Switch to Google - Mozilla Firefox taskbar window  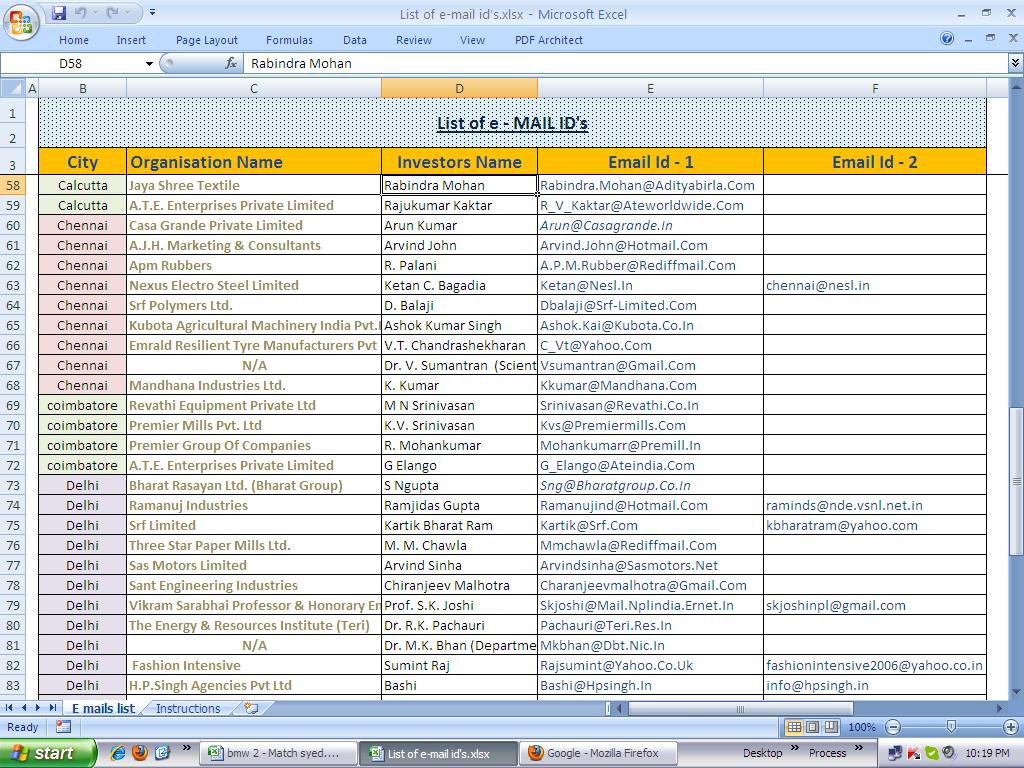click(x=597, y=754)
